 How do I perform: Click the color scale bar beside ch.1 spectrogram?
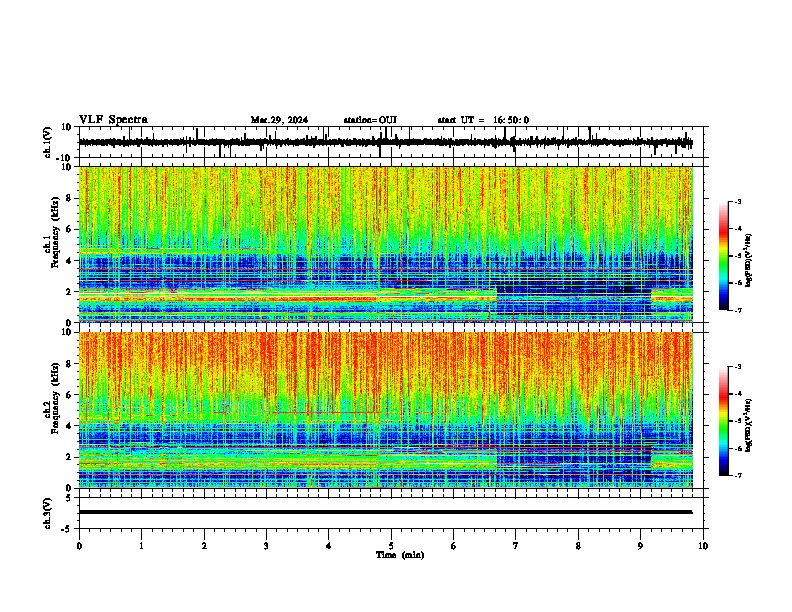pos(724,256)
